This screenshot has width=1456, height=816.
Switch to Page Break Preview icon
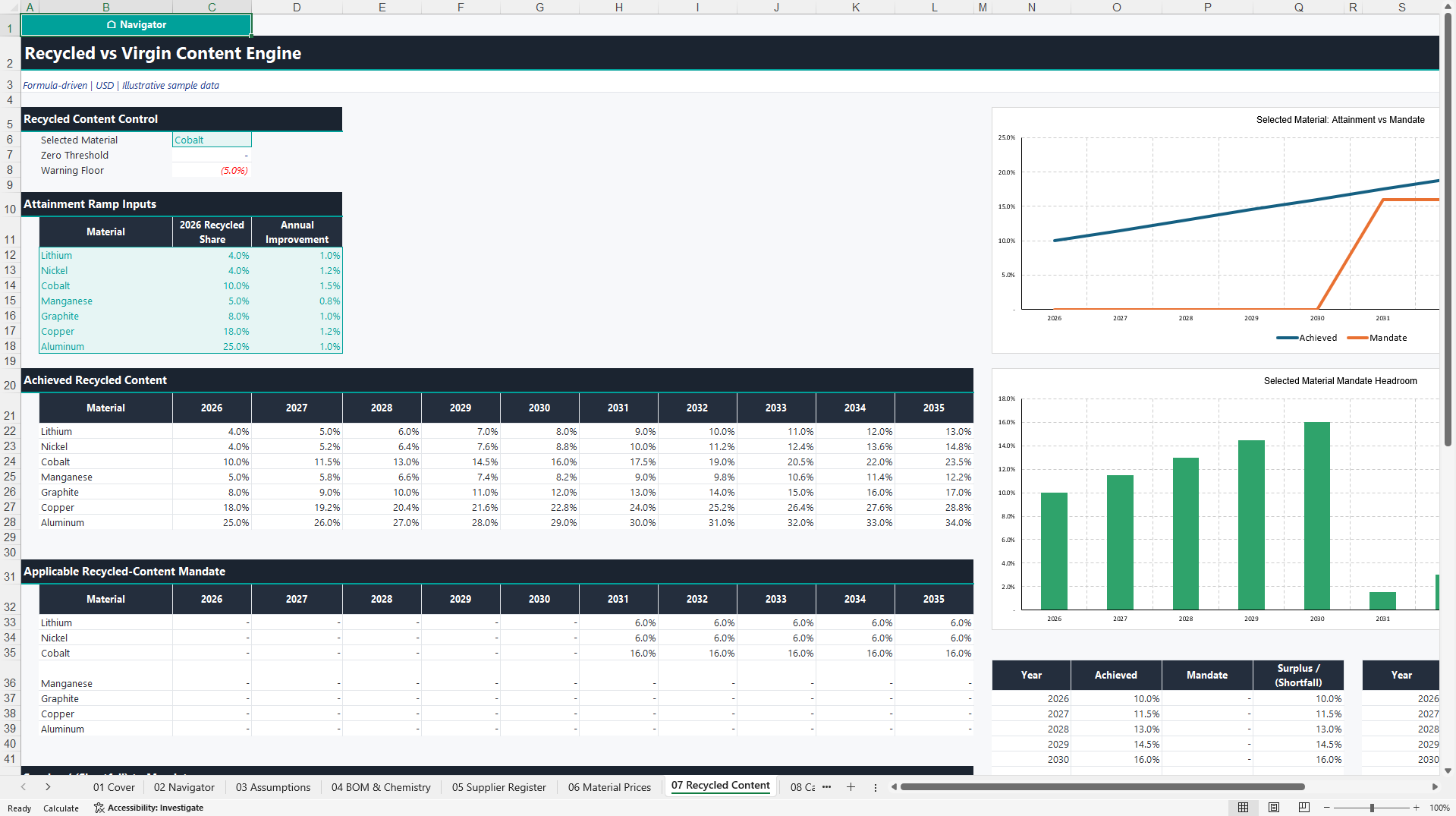[x=1304, y=808]
